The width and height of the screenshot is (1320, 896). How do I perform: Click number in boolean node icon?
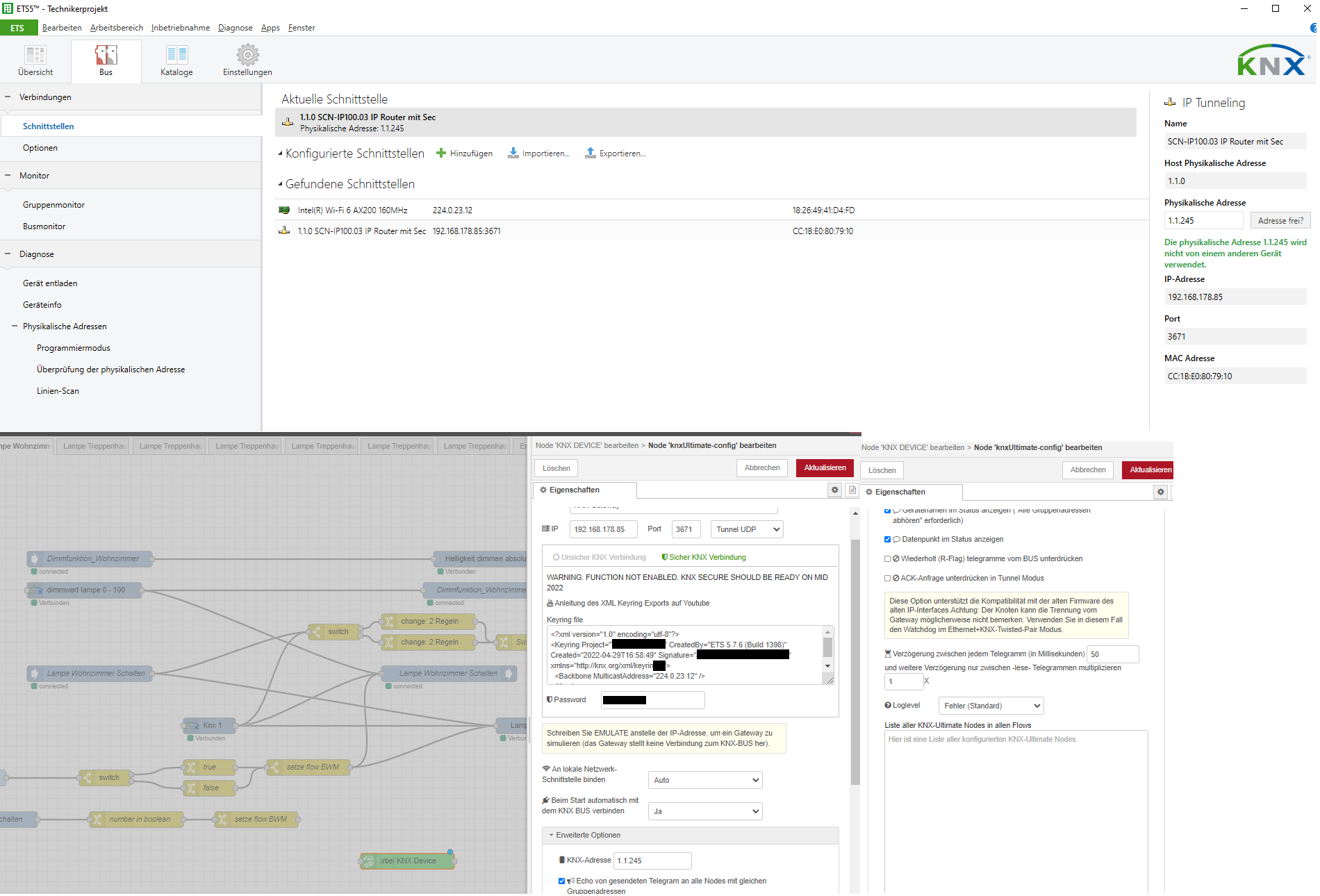click(97, 820)
